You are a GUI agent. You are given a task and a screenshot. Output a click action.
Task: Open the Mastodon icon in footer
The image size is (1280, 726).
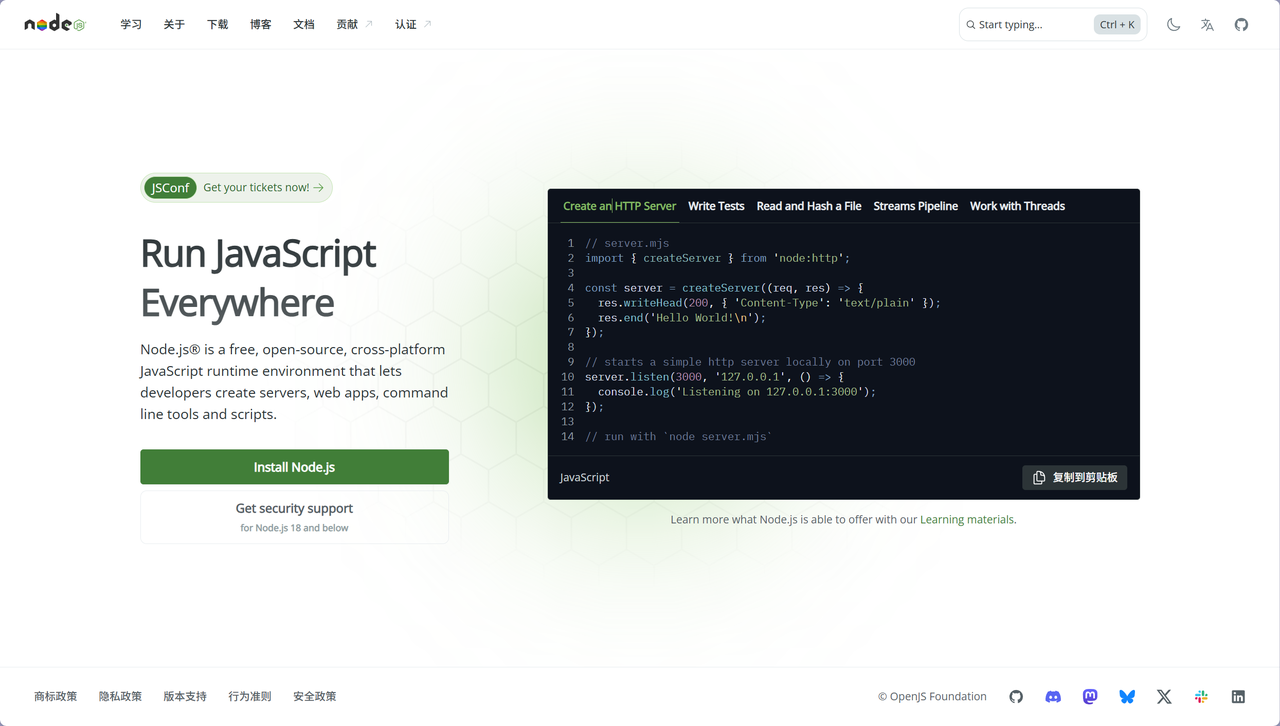[1090, 697]
